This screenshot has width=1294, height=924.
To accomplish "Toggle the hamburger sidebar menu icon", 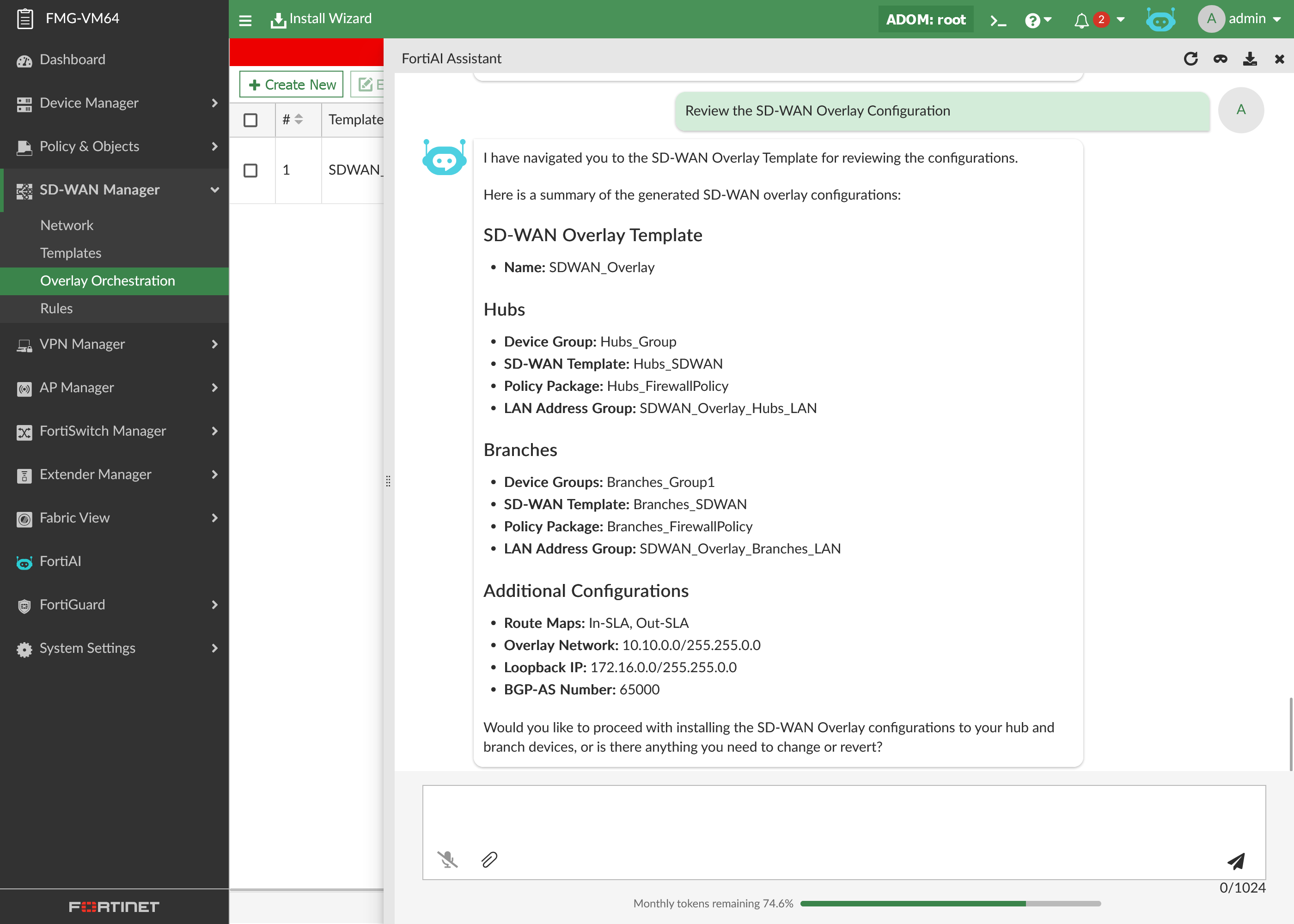I will click(245, 20).
